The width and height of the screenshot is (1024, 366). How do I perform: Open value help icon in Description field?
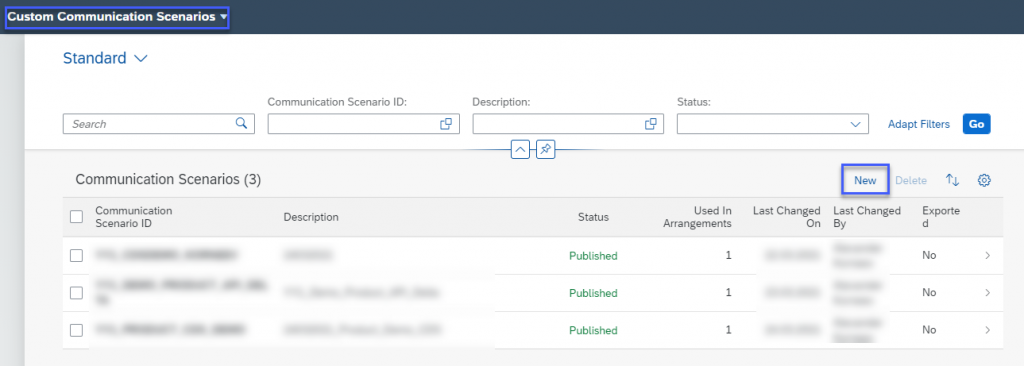650,124
